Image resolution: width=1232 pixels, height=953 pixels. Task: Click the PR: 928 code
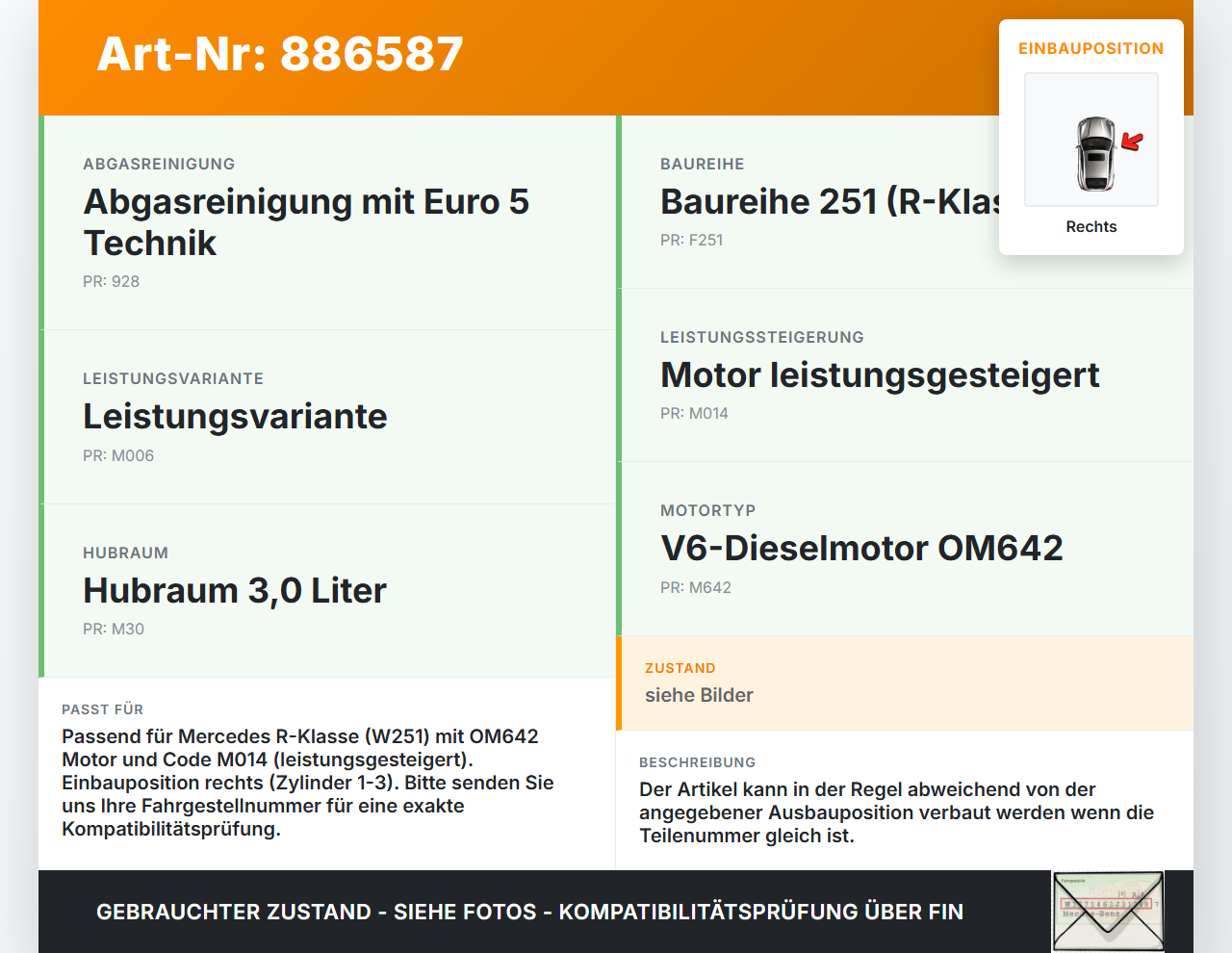(x=112, y=281)
